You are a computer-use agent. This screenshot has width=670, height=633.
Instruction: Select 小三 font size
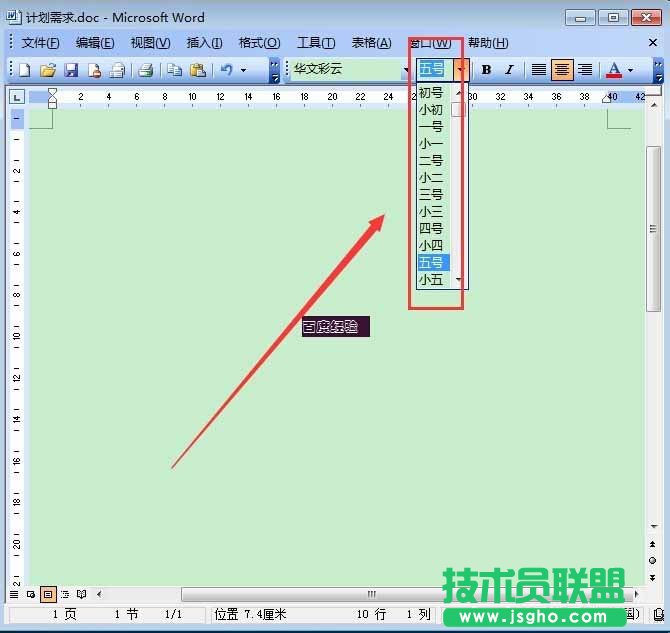433,212
